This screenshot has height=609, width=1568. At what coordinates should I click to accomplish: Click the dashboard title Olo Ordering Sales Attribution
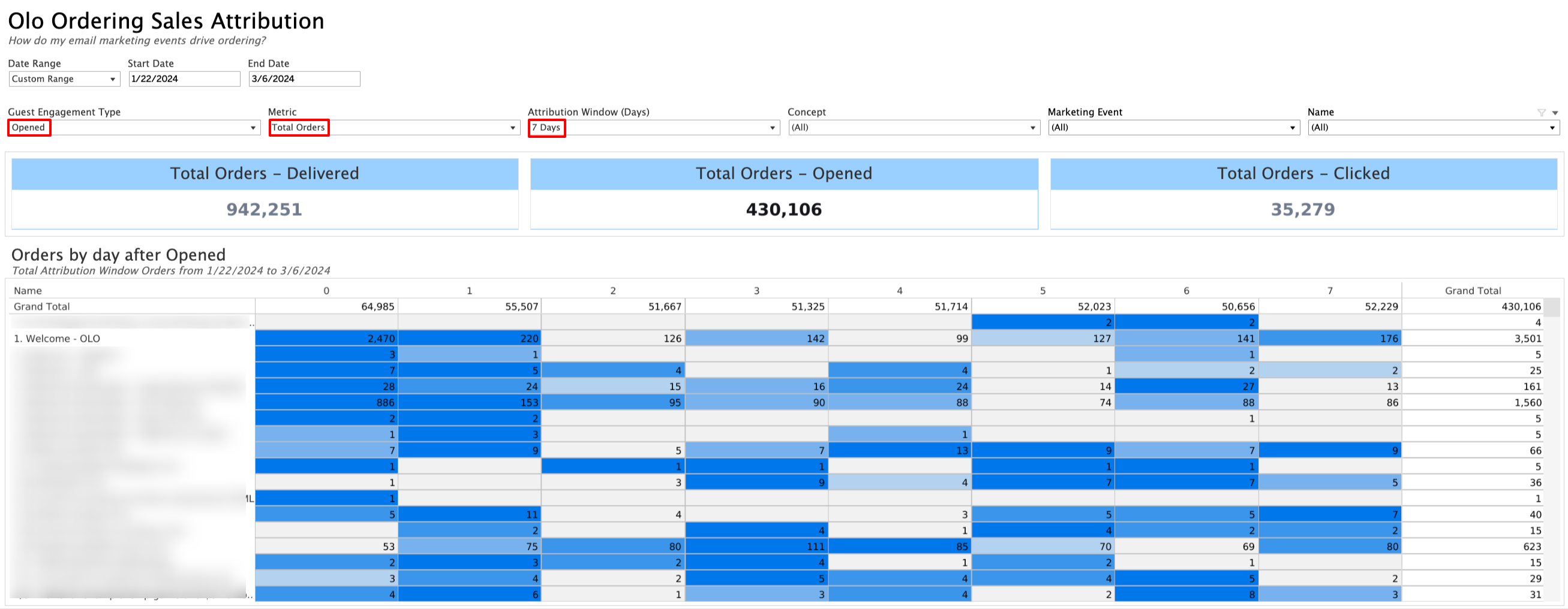[166, 22]
